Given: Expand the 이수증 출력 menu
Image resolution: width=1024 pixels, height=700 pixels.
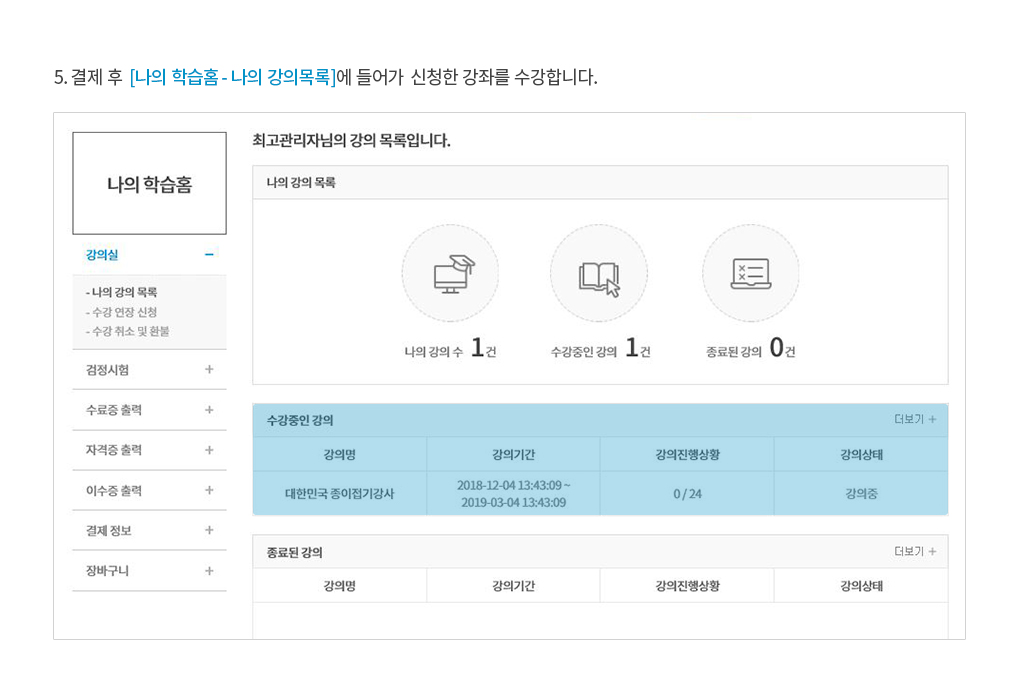Looking at the screenshot, I should tap(209, 490).
